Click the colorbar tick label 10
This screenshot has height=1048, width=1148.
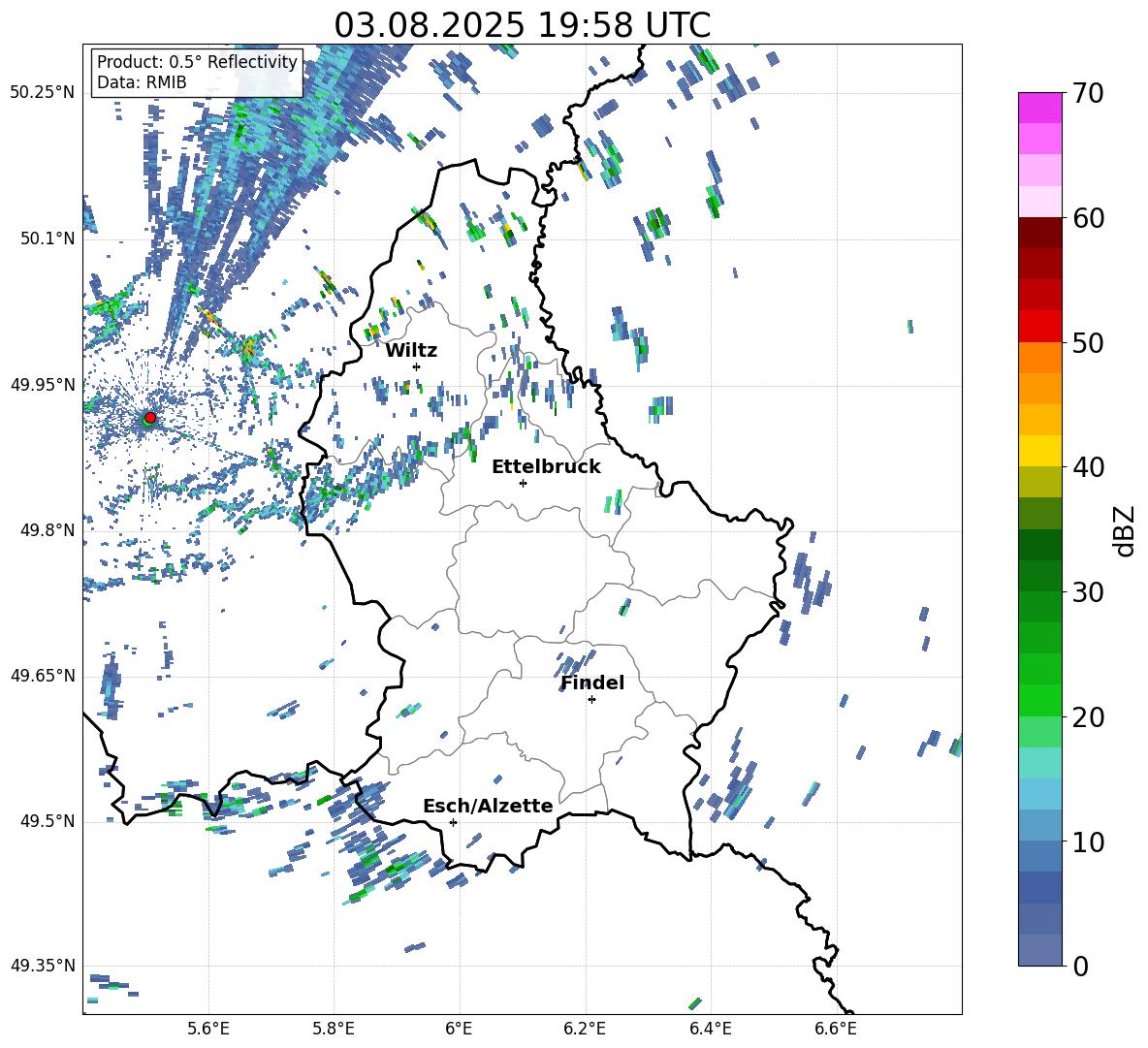click(1088, 842)
